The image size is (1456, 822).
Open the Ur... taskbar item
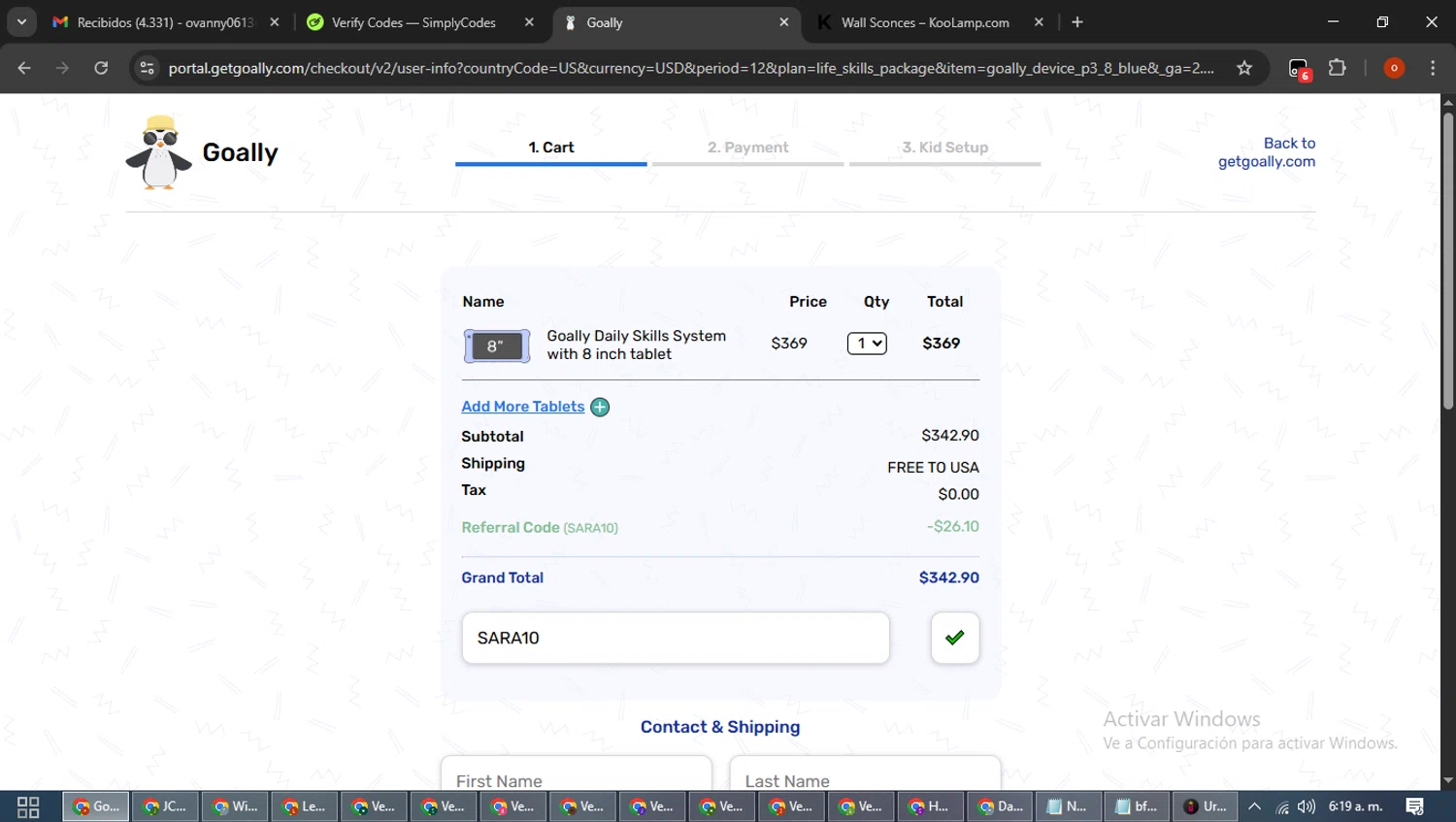(x=1206, y=806)
